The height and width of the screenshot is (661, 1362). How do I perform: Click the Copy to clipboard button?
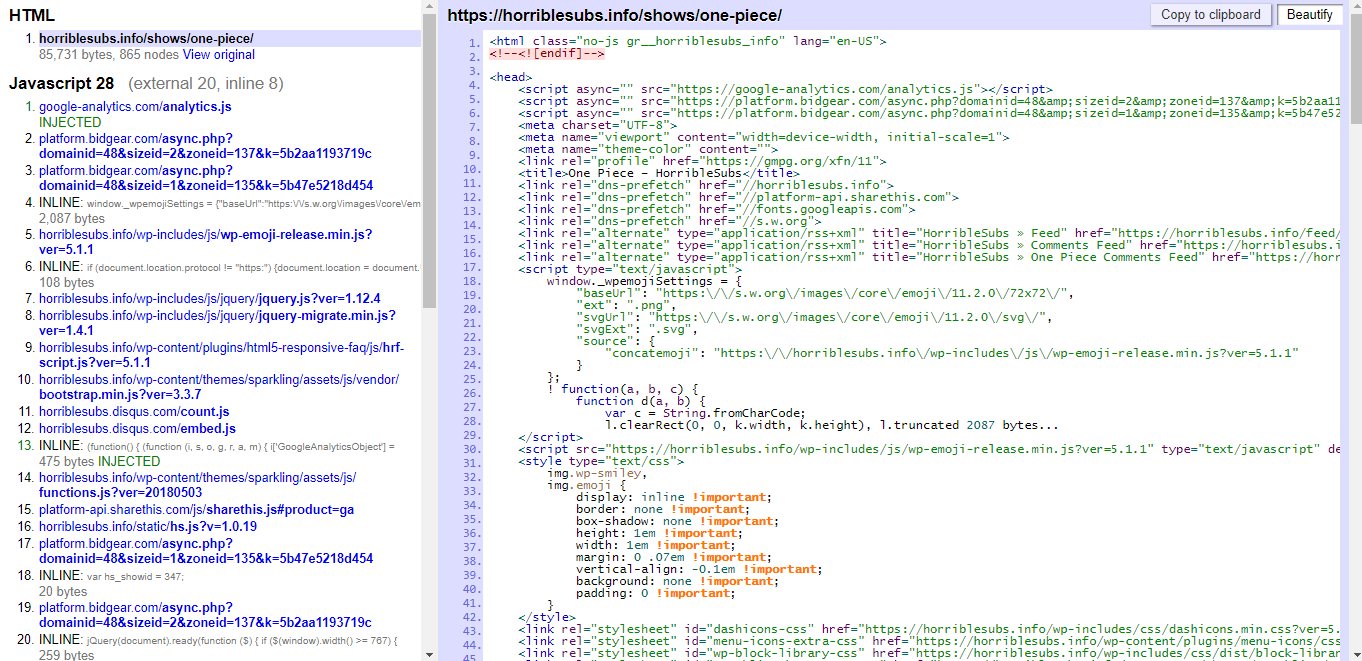point(1211,14)
